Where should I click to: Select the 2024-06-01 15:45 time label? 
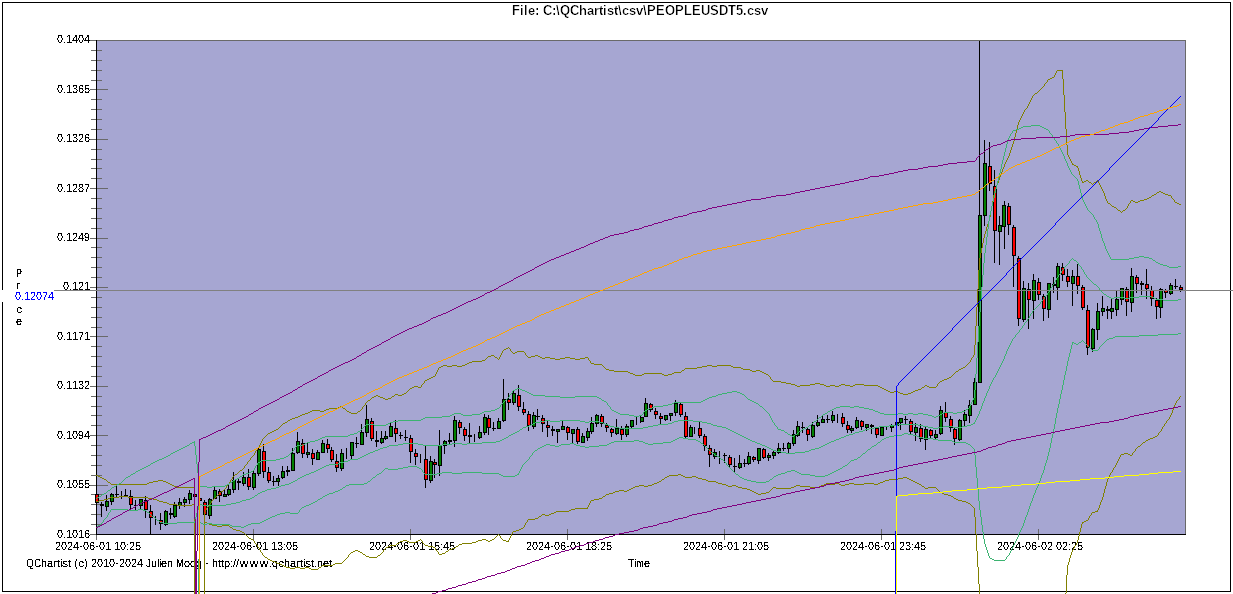[412, 547]
